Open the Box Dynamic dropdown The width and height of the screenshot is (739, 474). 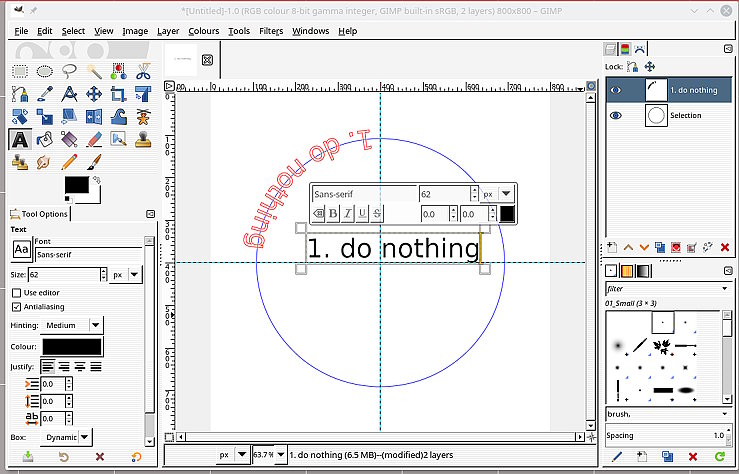point(66,437)
